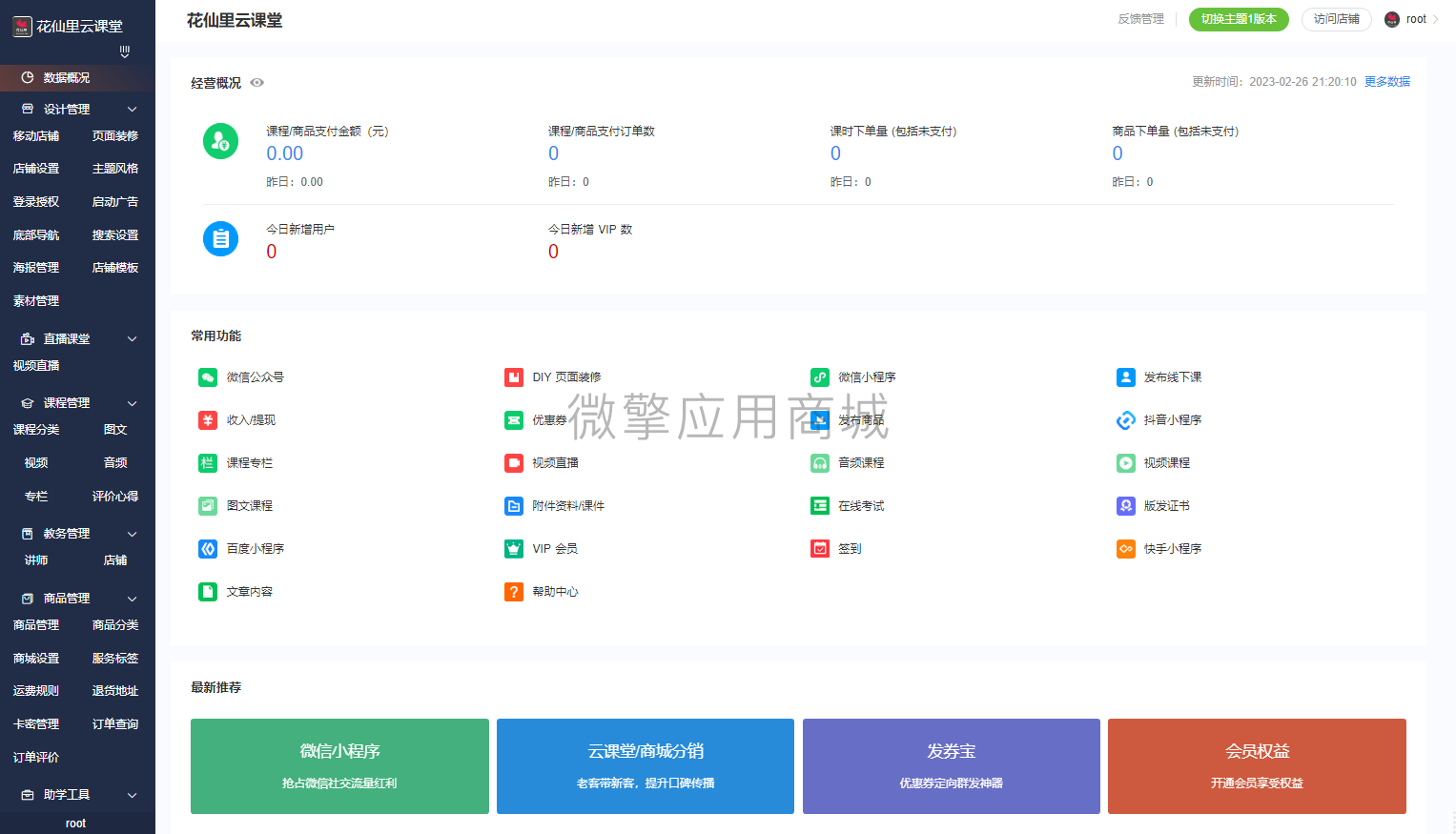Collapse the 课程管理 sidebar section
The image size is (1456, 834).
pos(133,403)
